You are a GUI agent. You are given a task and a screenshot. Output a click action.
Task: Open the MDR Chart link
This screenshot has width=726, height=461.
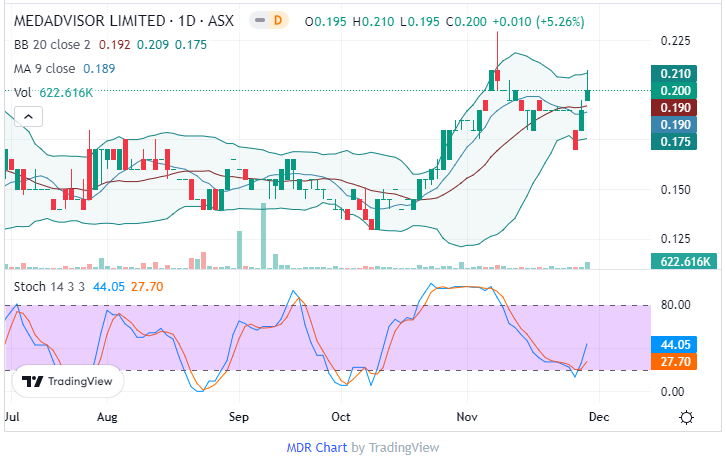[317, 447]
